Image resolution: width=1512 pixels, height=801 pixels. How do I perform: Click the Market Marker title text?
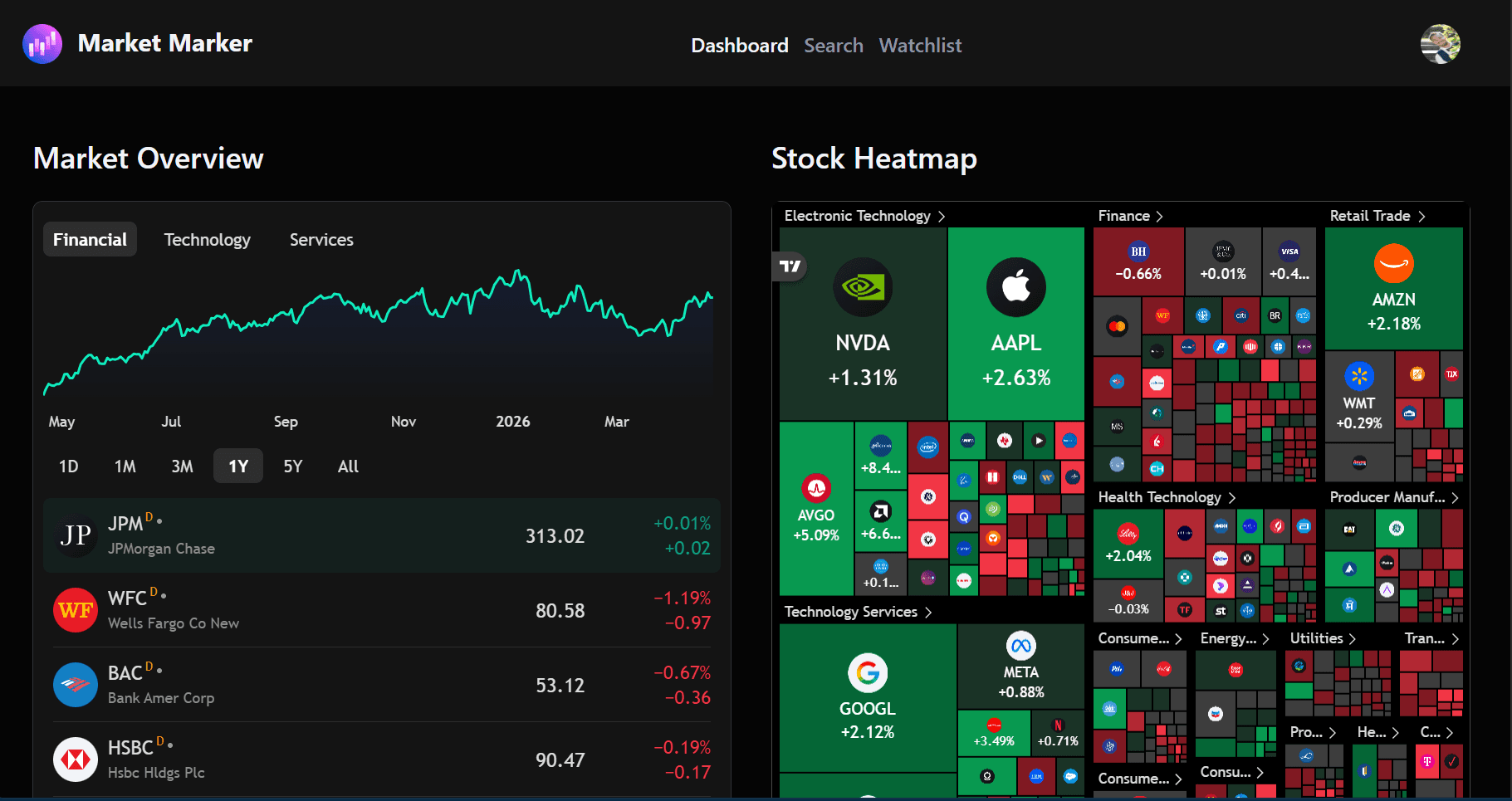tap(165, 43)
